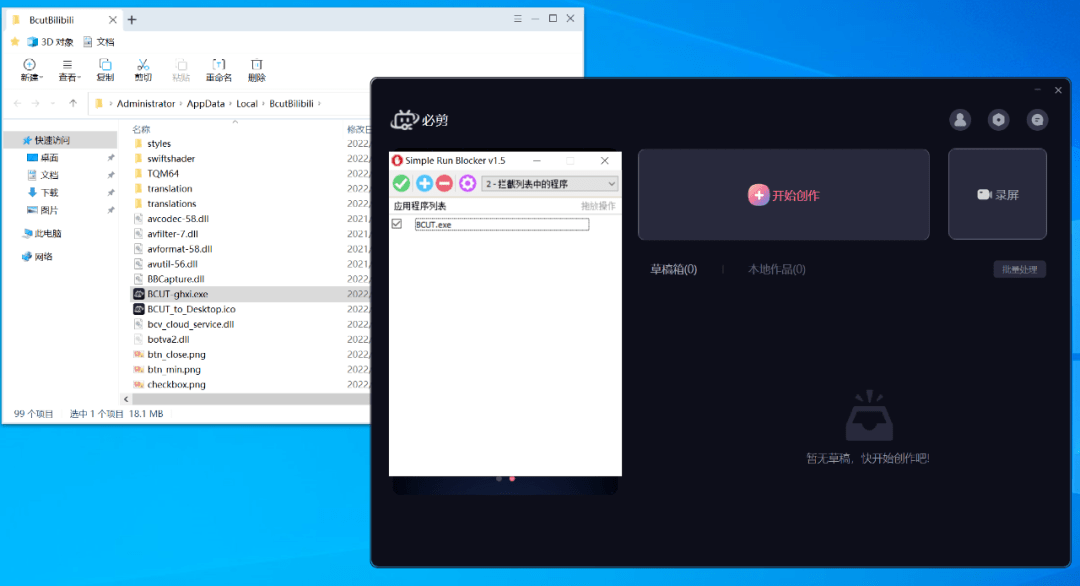
Task: Open the hexagon settings icon in 必剪
Action: (999, 120)
